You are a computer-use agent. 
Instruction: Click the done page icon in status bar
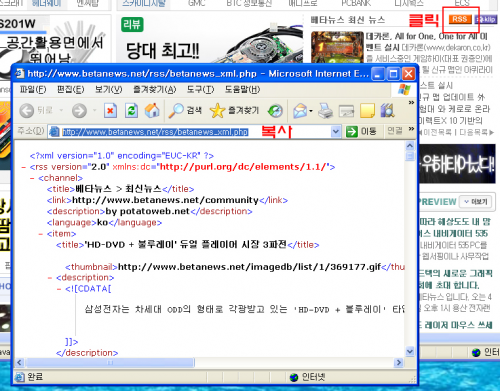click(x=20, y=377)
